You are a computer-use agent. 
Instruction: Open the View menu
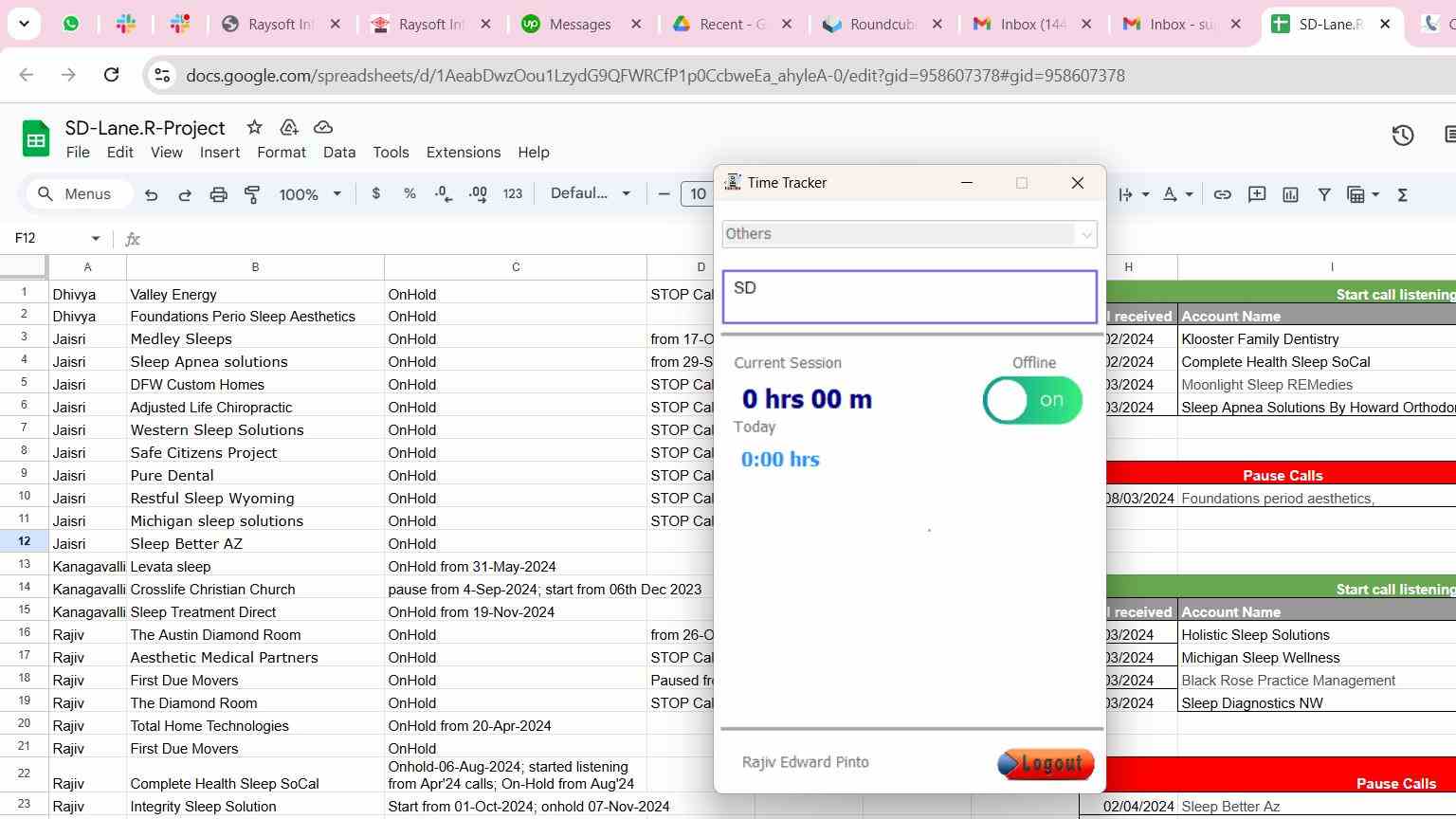pyautogui.click(x=167, y=152)
